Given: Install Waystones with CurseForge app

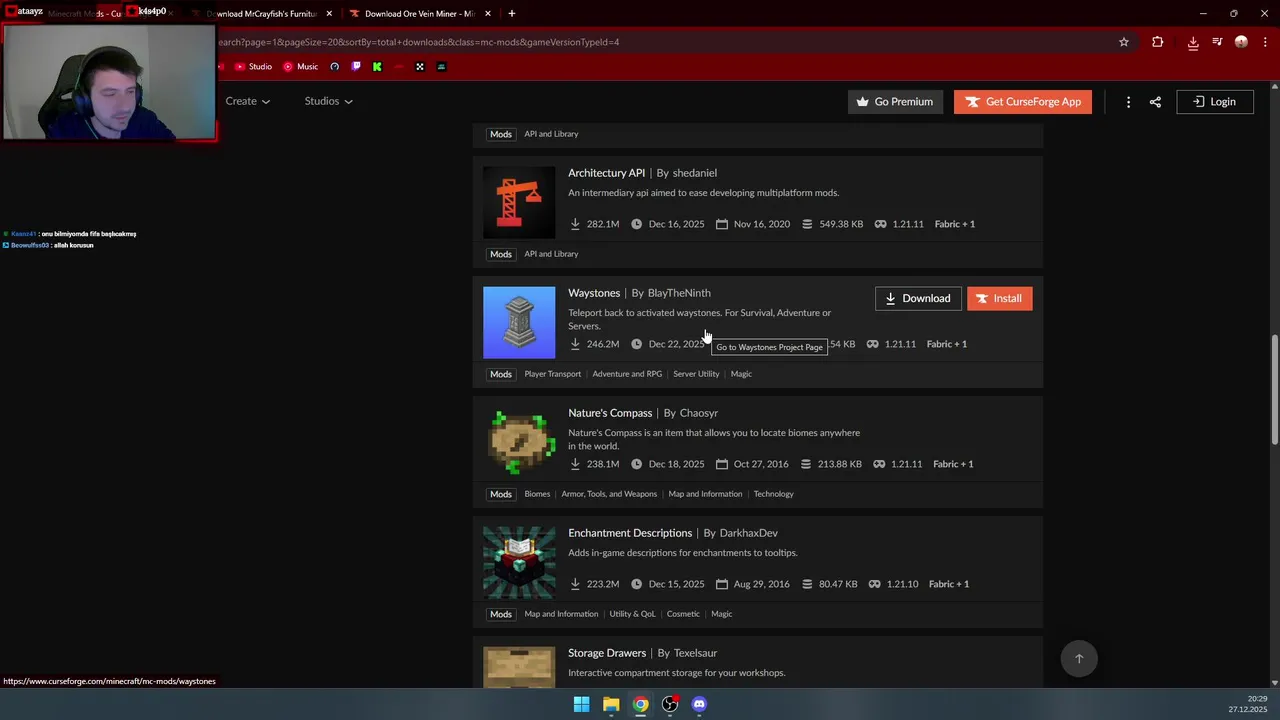Looking at the screenshot, I should click(1000, 298).
